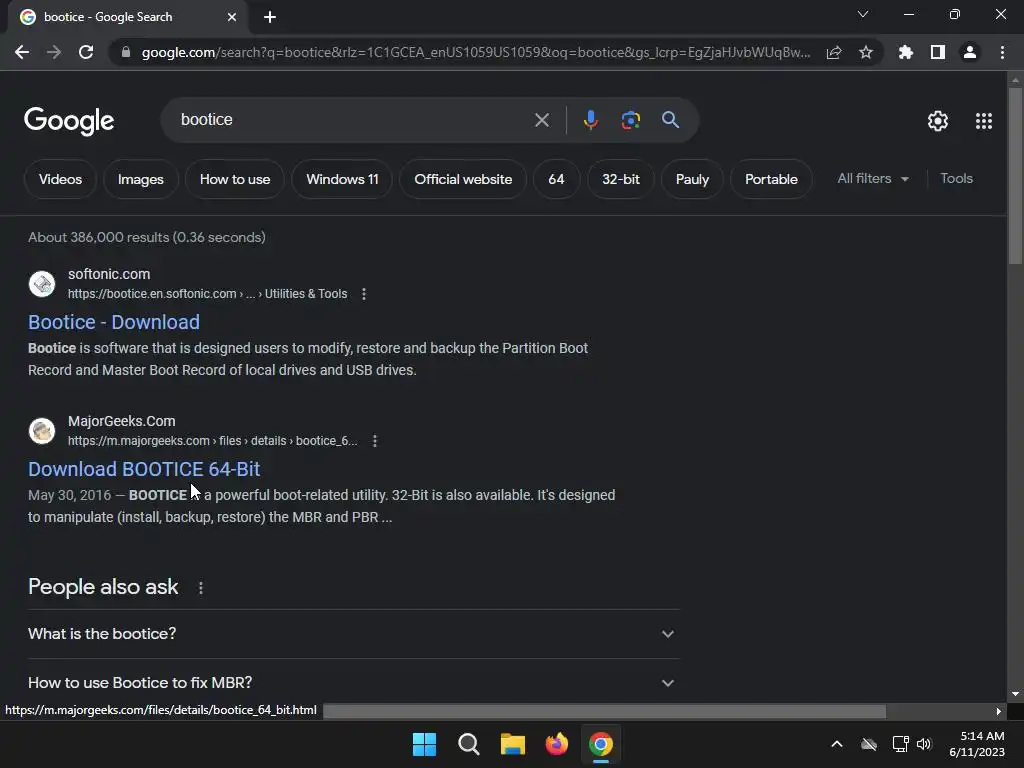
Task: Open taskbar clock showing 5:14 AM
Action: click(977, 744)
